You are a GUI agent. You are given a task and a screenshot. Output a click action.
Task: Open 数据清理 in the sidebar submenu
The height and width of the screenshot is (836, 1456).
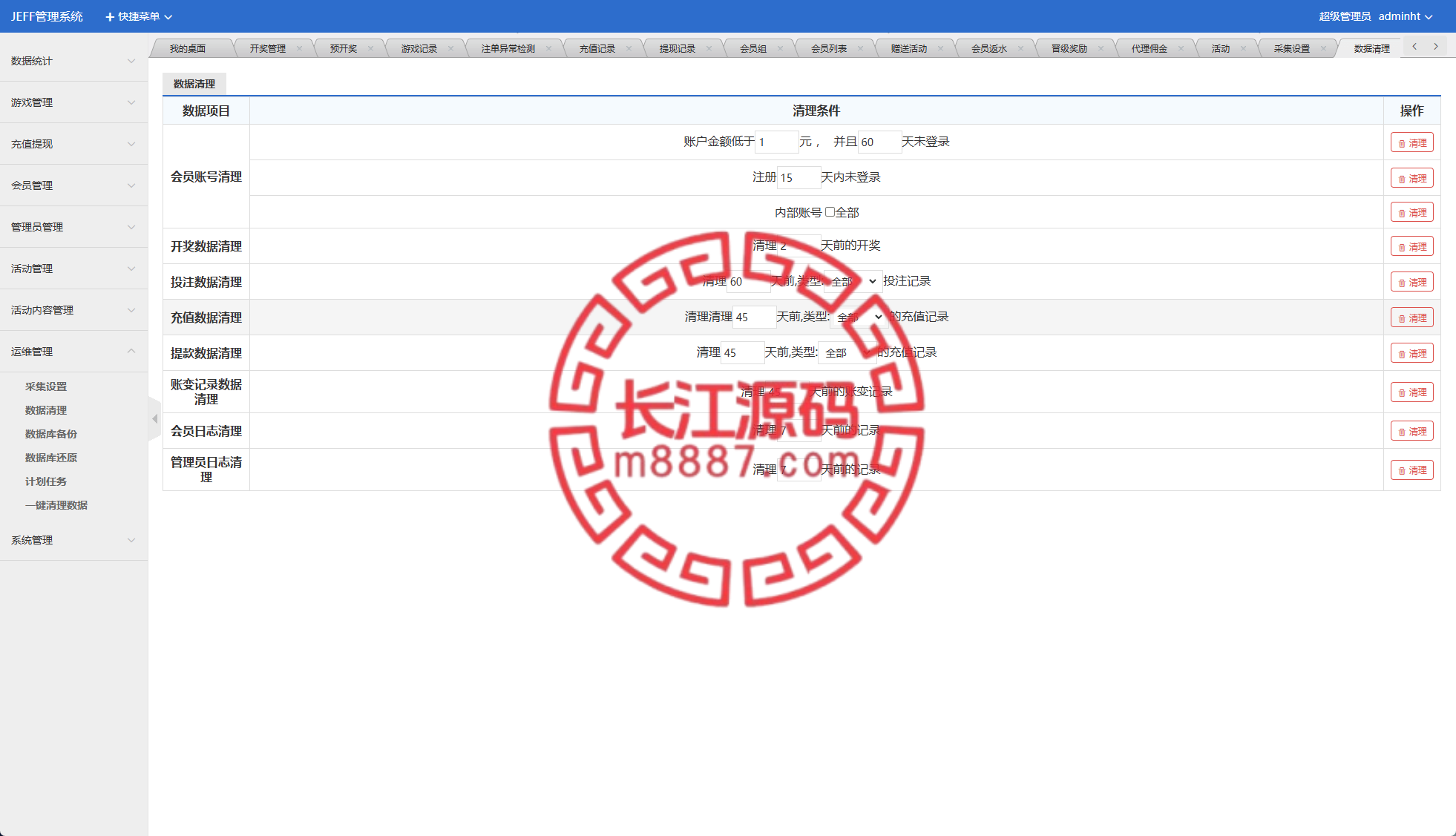pyautogui.click(x=46, y=410)
